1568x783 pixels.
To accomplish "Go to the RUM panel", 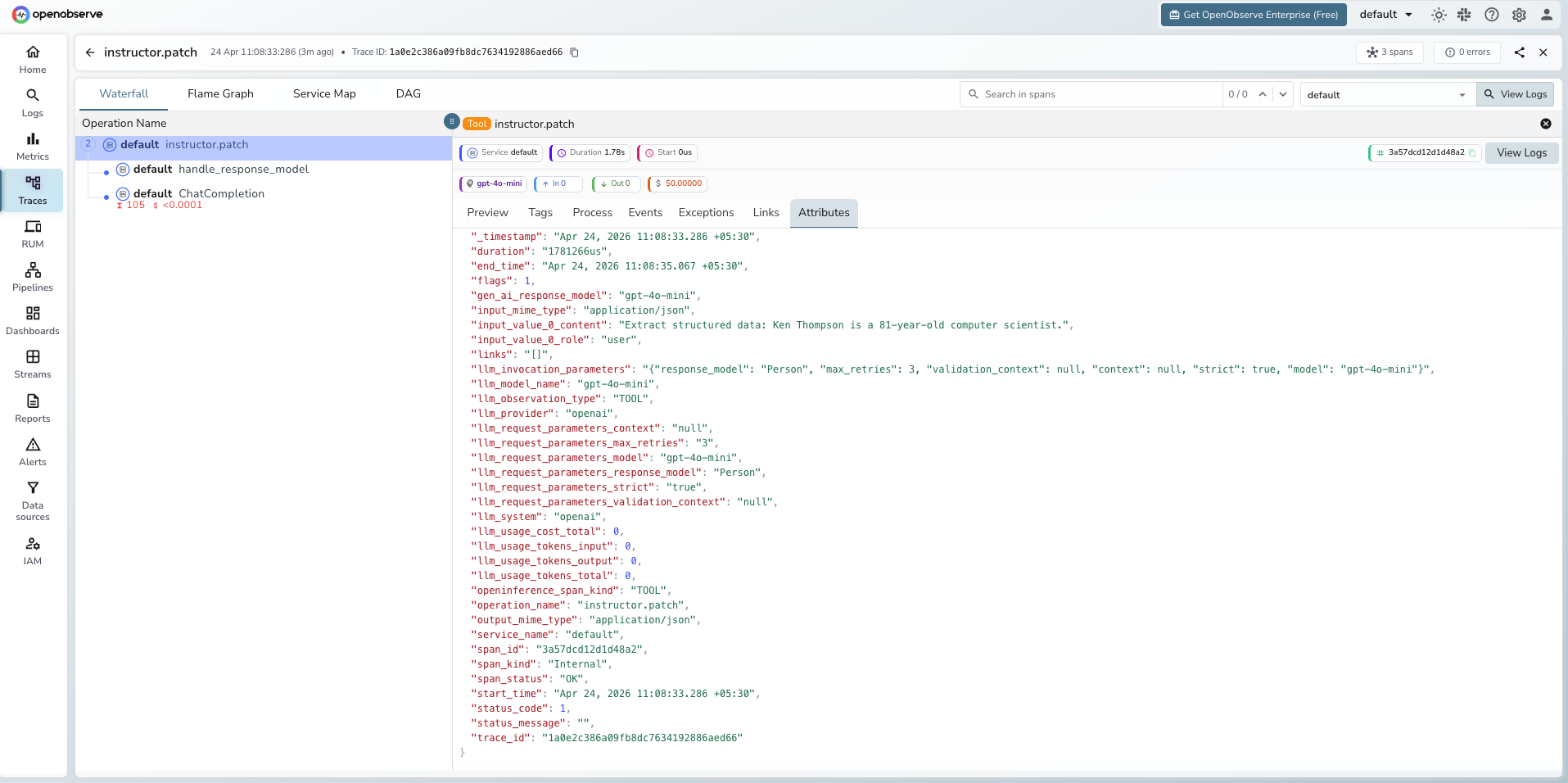I will [32, 234].
